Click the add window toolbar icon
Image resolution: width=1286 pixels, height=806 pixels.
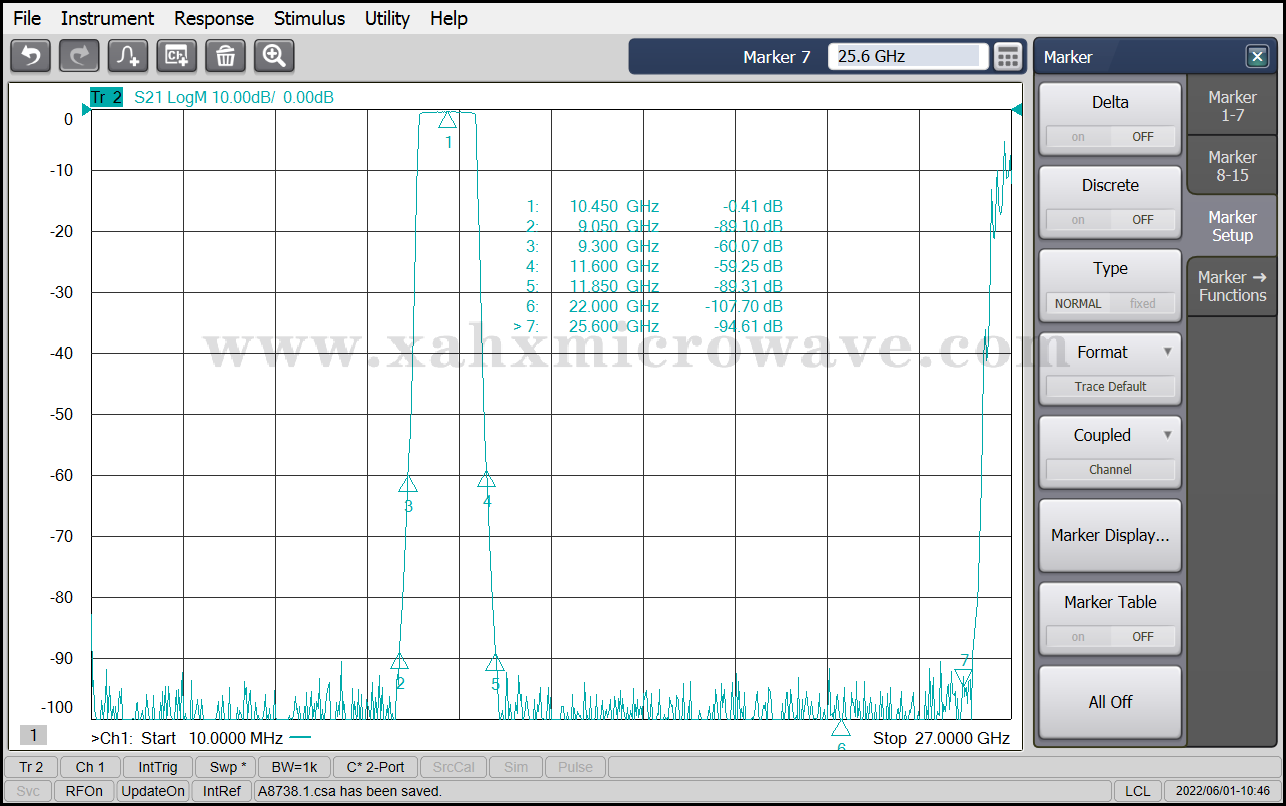pos(177,56)
